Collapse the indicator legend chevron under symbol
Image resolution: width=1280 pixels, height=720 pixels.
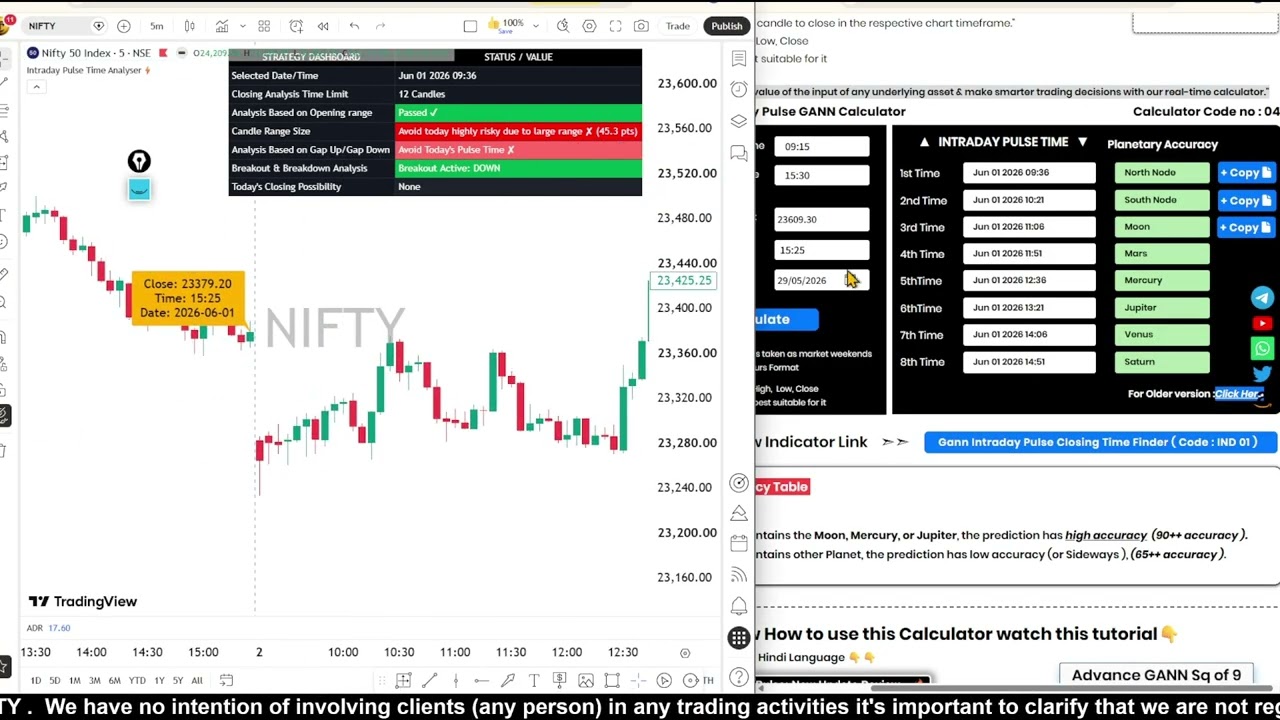pos(36,87)
